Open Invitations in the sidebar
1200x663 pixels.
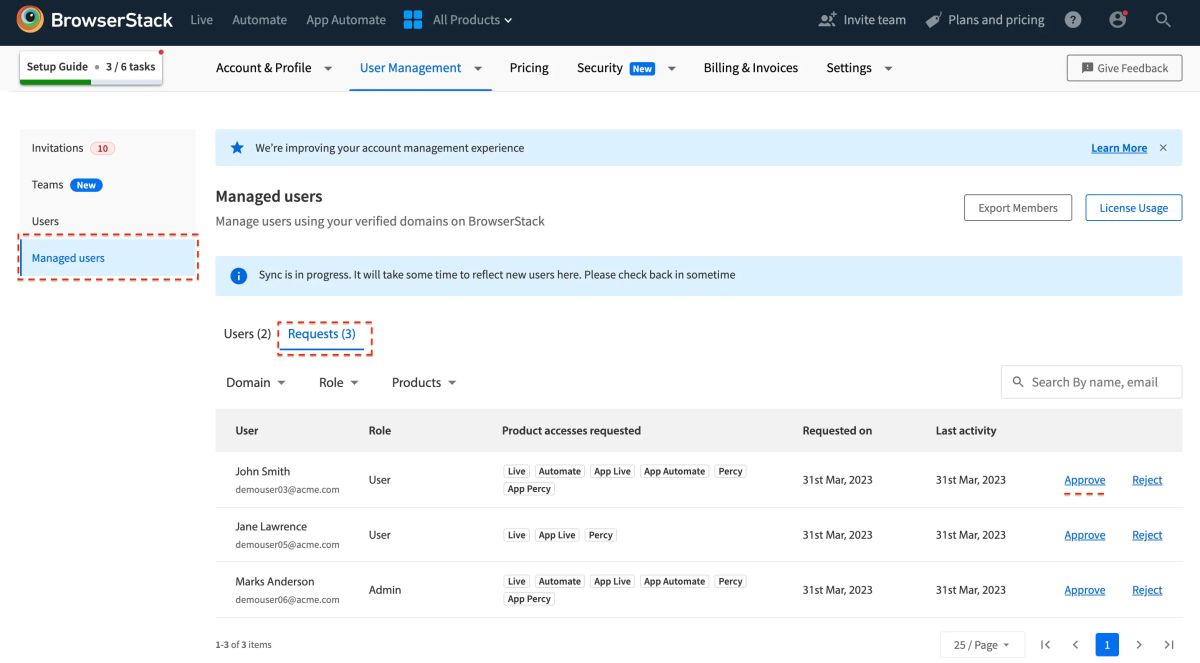coord(108,148)
